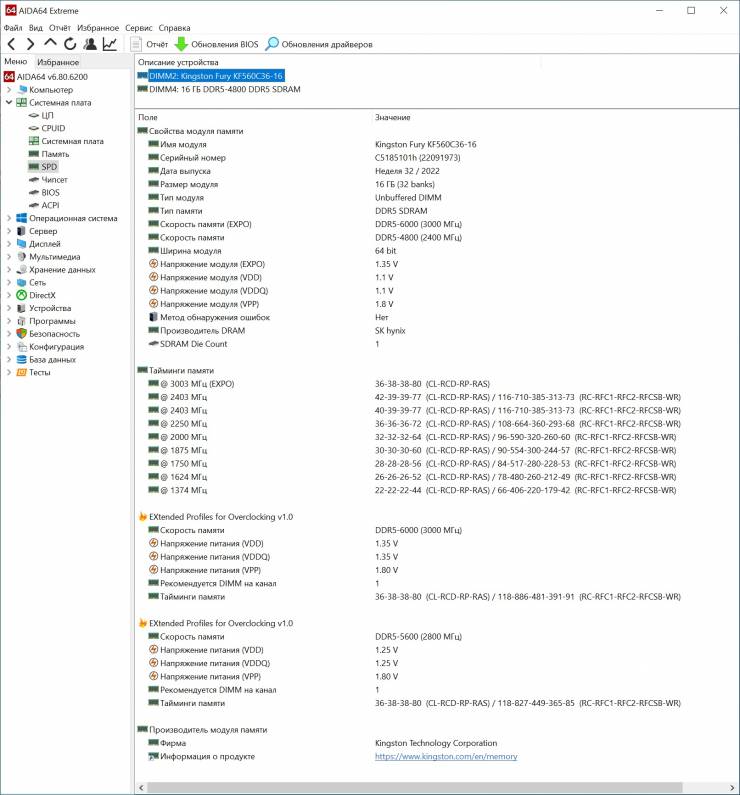Click the Поле column header

(148, 117)
